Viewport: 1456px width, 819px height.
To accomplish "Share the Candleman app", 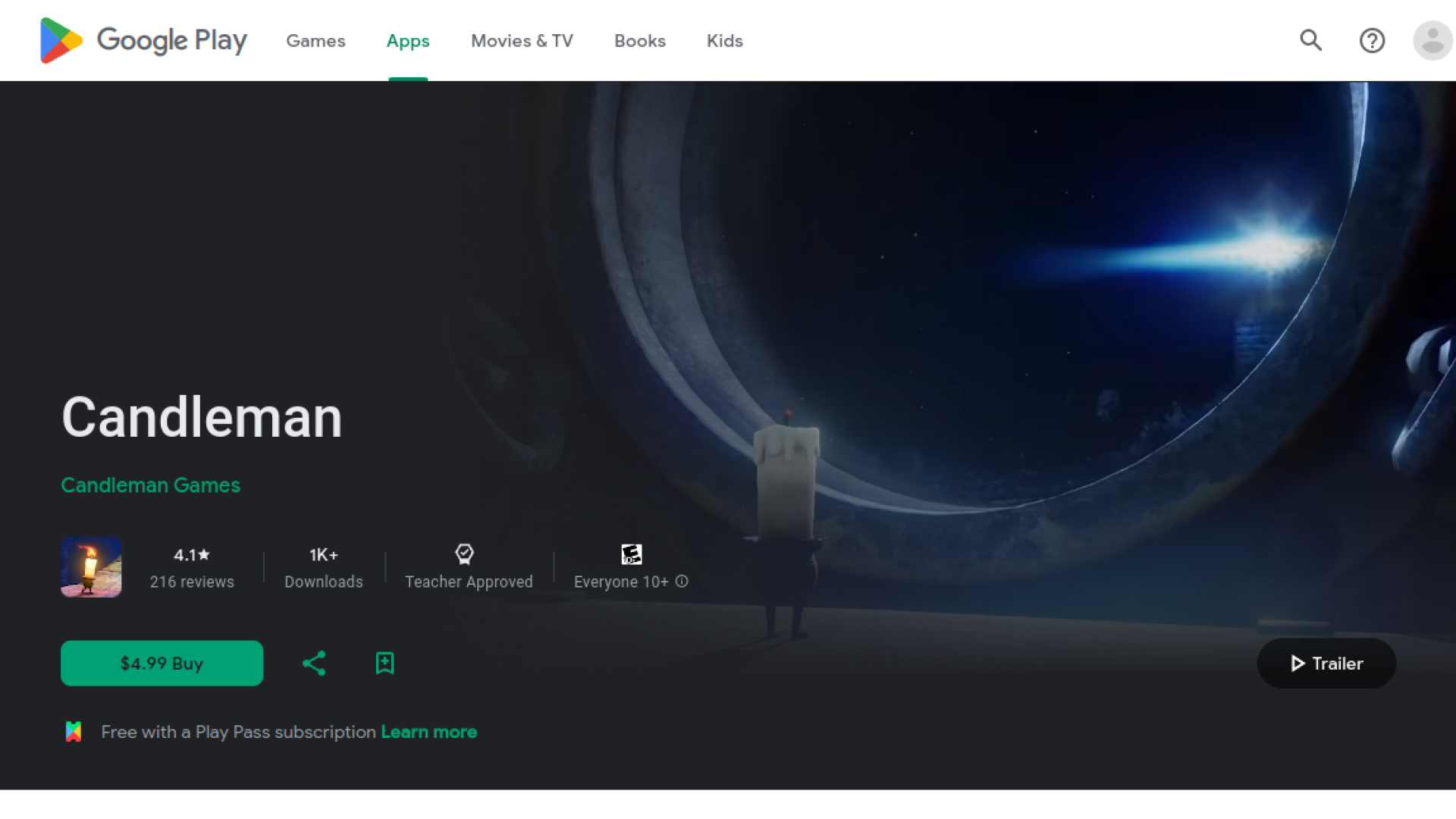I will point(314,664).
